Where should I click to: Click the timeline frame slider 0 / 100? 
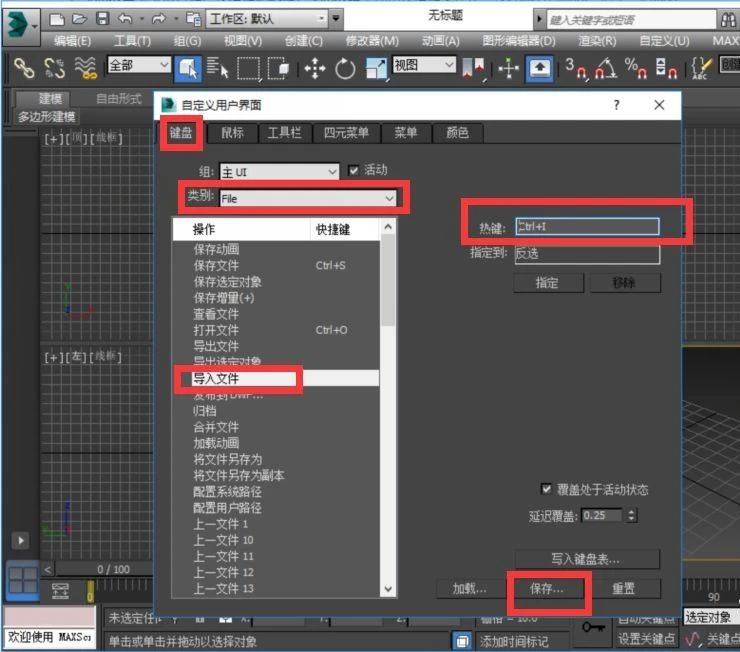click(113, 569)
